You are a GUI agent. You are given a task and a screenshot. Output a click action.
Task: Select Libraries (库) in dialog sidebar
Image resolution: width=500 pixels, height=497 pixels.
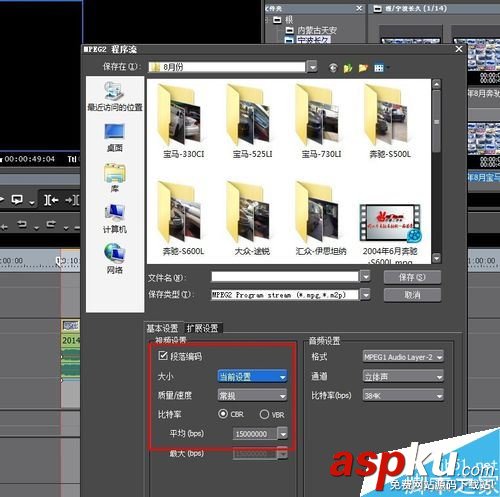coord(115,178)
